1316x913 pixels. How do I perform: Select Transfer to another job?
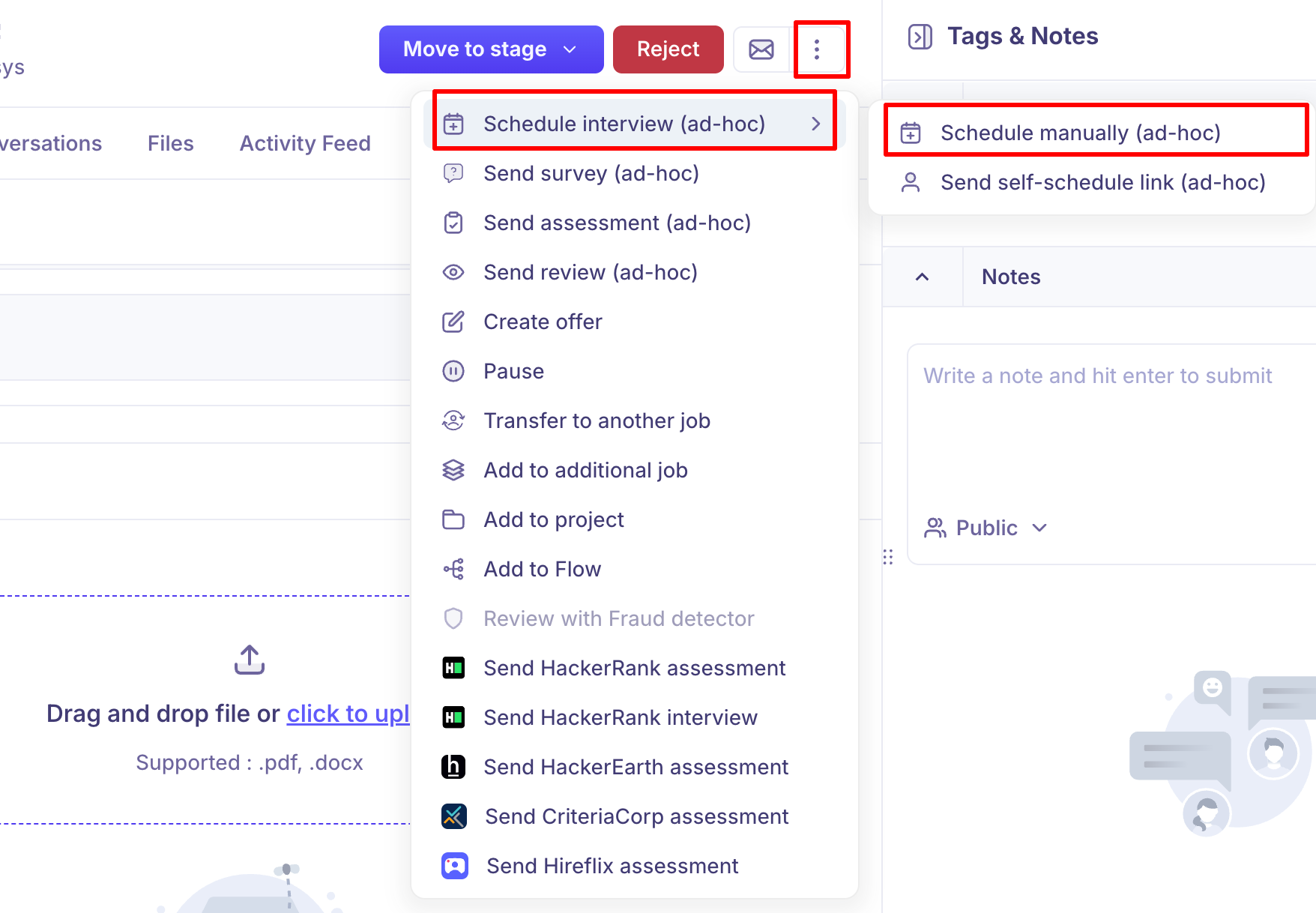click(x=635, y=421)
